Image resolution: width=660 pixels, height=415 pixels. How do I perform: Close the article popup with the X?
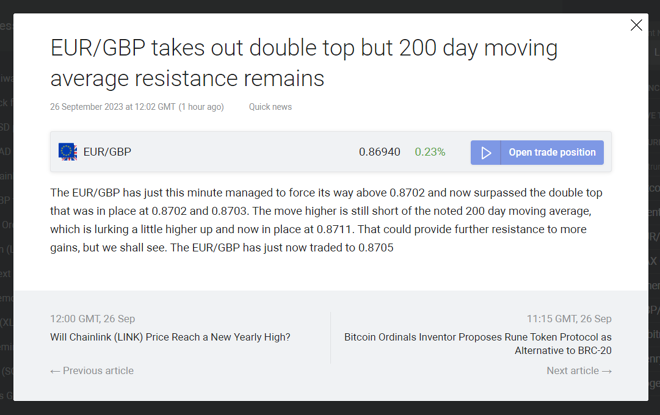[636, 25]
